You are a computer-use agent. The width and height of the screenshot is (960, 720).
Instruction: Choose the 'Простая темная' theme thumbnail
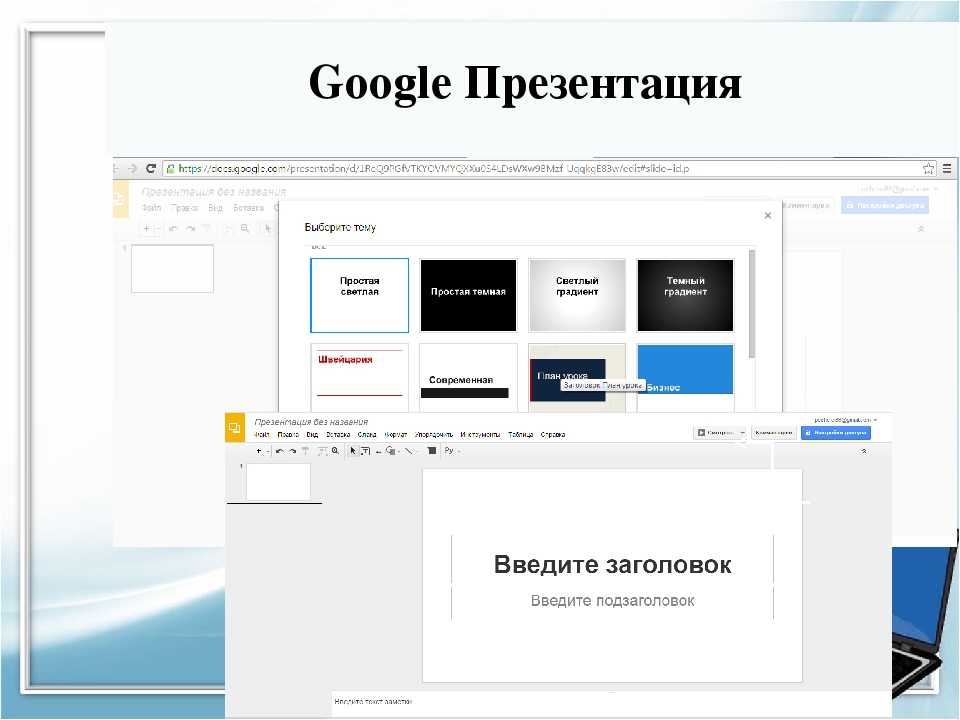click(x=468, y=295)
